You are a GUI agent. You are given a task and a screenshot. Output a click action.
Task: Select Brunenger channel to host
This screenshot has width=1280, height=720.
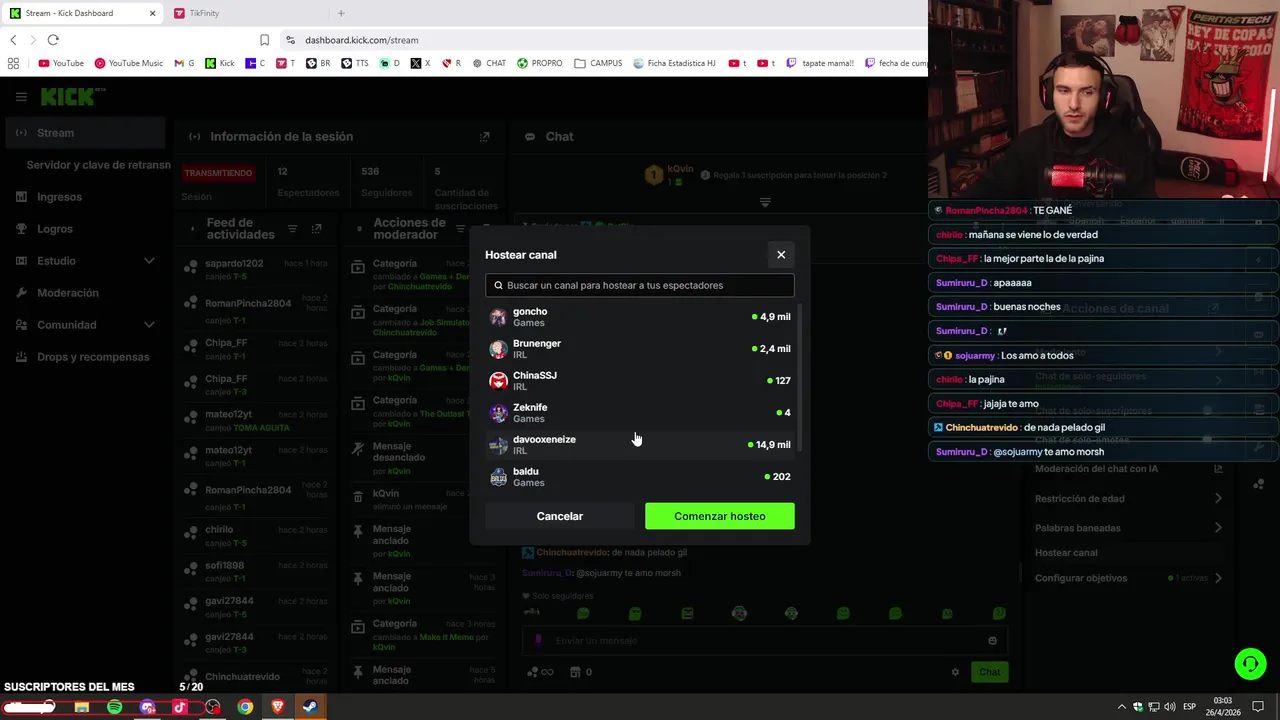[x=640, y=349]
